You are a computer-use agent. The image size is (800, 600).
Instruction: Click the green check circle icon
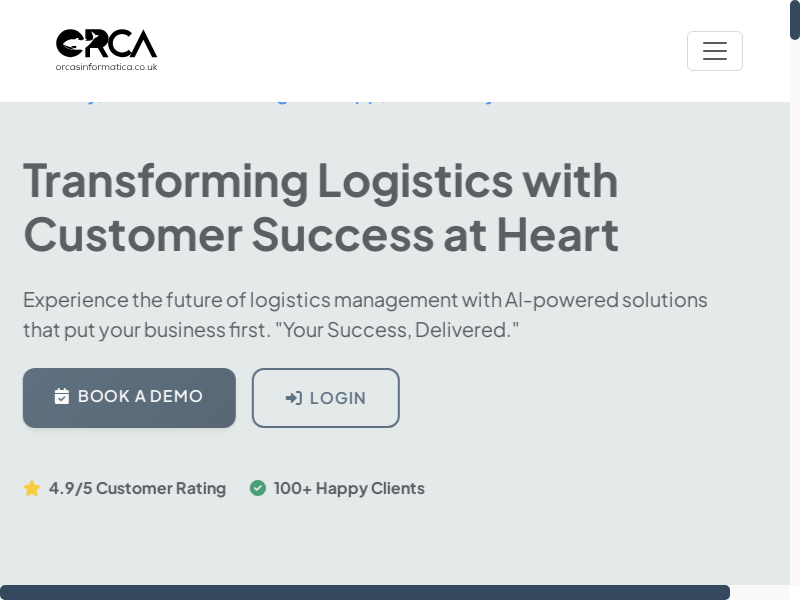pyautogui.click(x=258, y=488)
